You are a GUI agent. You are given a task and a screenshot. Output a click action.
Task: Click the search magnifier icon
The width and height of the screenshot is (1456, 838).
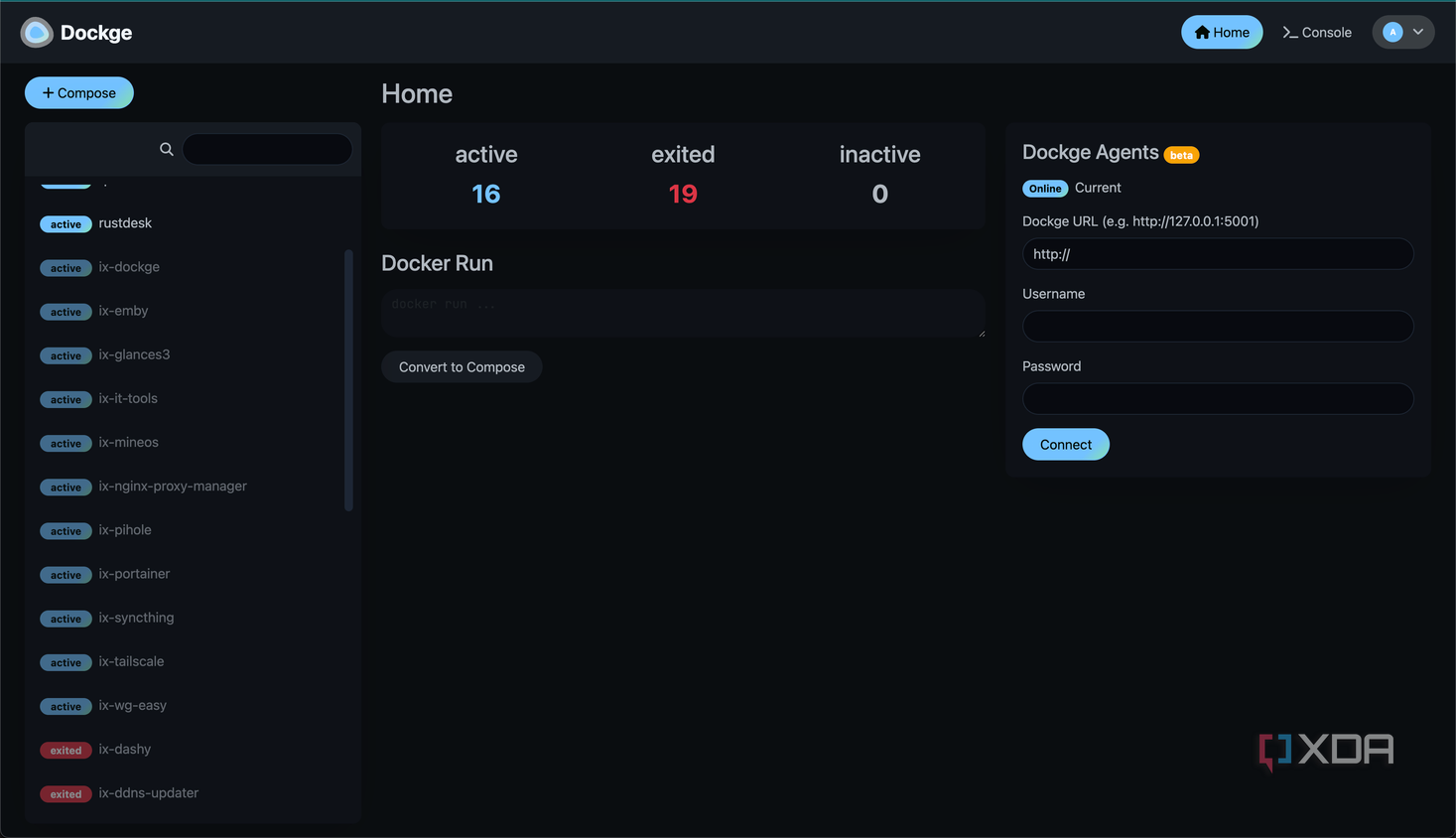coord(167,149)
